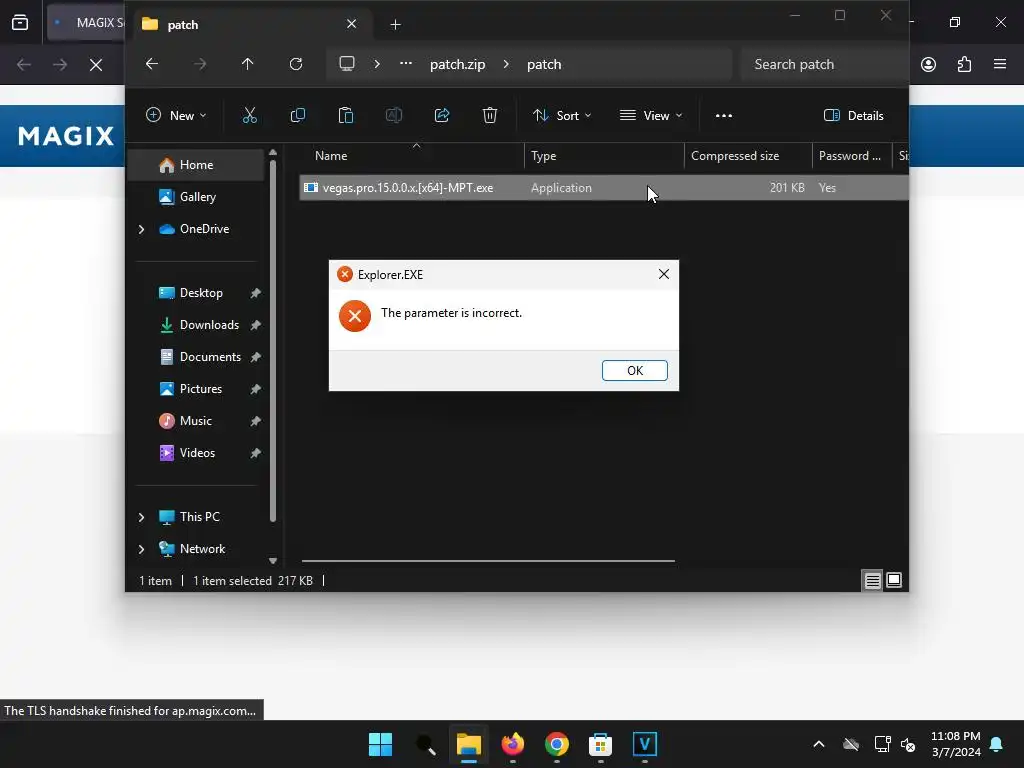
Task: Click the This PC monitor icon in address bar
Action: 347,64
